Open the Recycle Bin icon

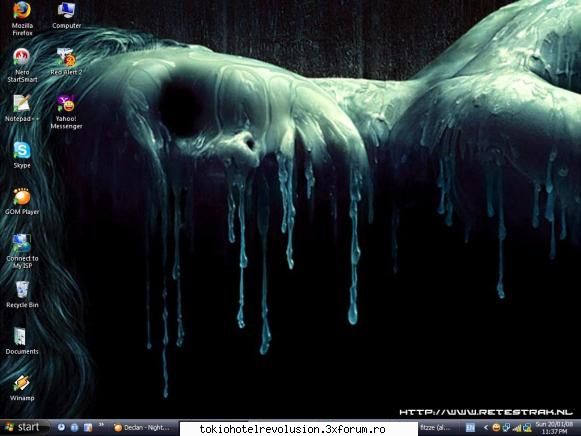[x=22, y=295]
